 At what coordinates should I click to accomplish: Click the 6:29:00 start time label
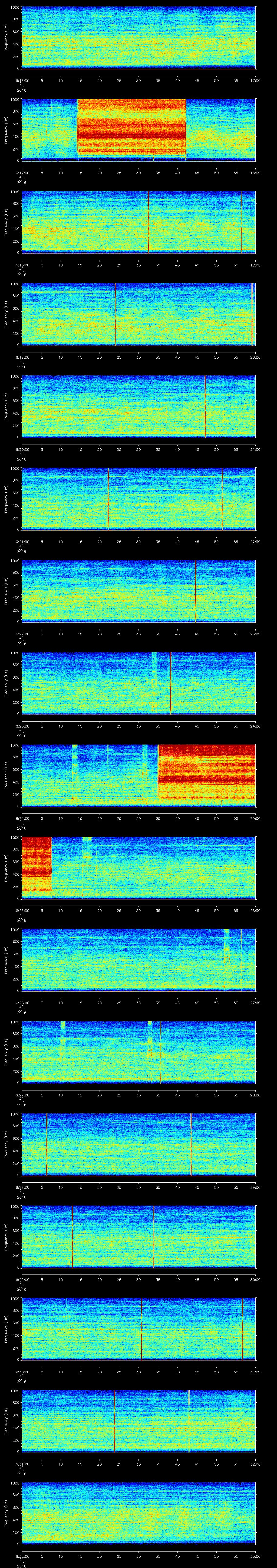coord(22,1279)
